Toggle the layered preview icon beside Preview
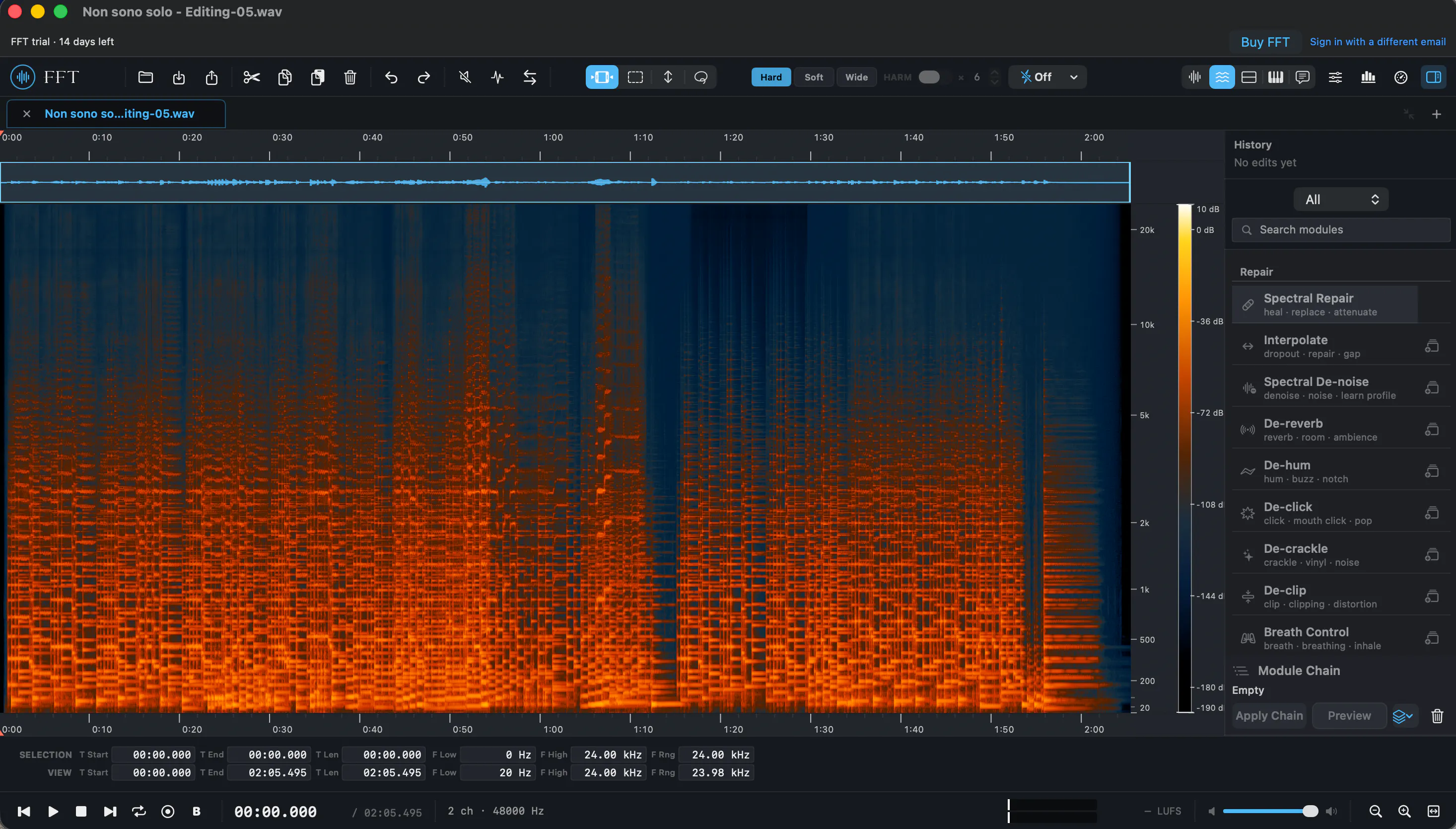Image resolution: width=1456 pixels, height=829 pixels. coord(1402,716)
